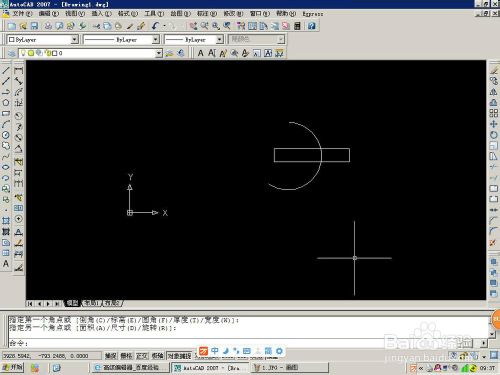The height and width of the screenshot is (375, 500).
Task: Open the 插入 (Insert) menu
Action: 101,14
